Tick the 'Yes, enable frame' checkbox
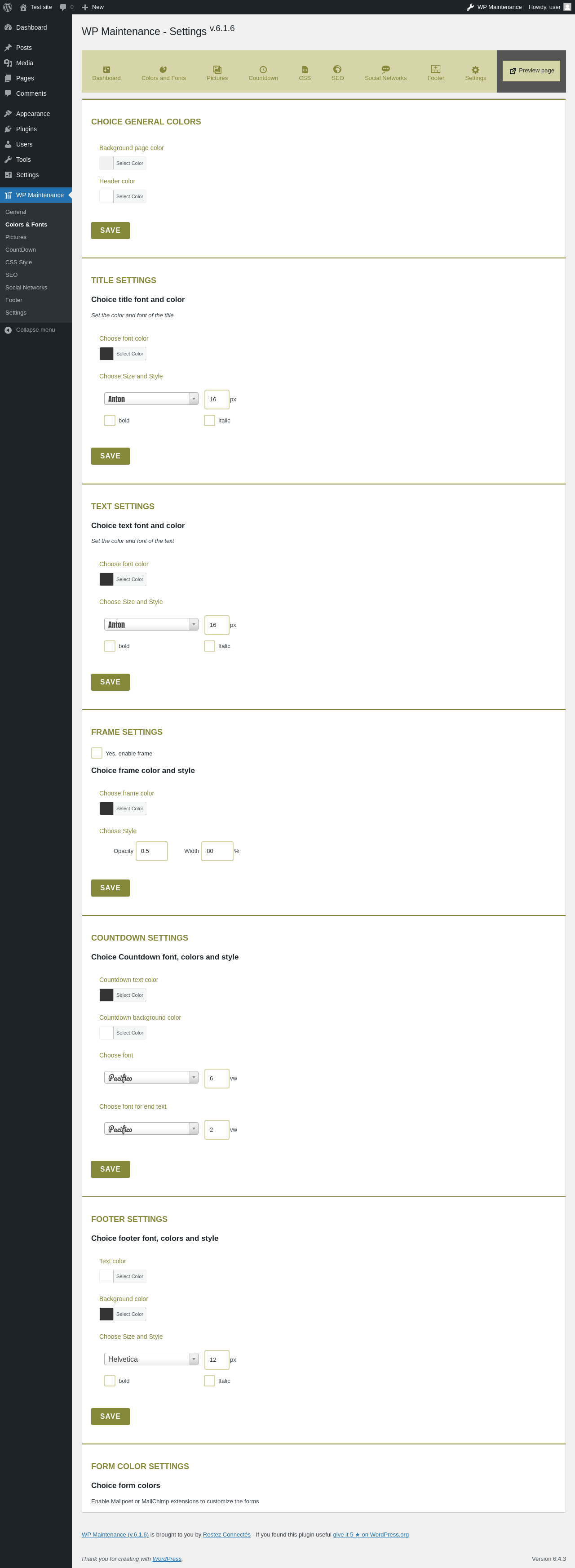575x1568 pixels. [97, 753]
